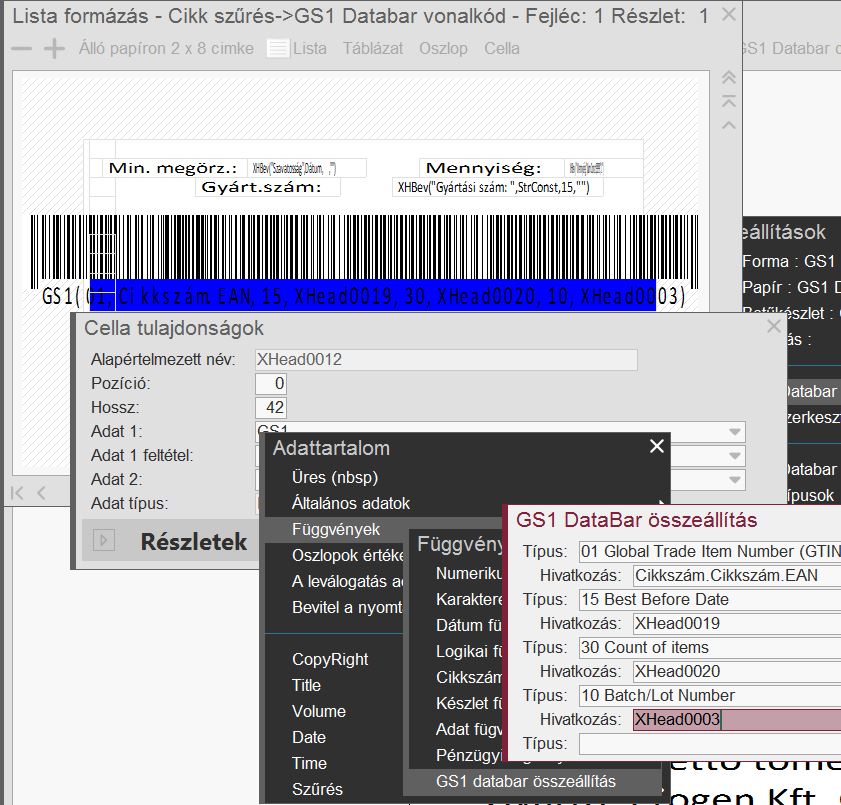Click the highlighted Hivatkozás field XHead0003
Screen dimensions: 841x805
(x=736, y=720)
